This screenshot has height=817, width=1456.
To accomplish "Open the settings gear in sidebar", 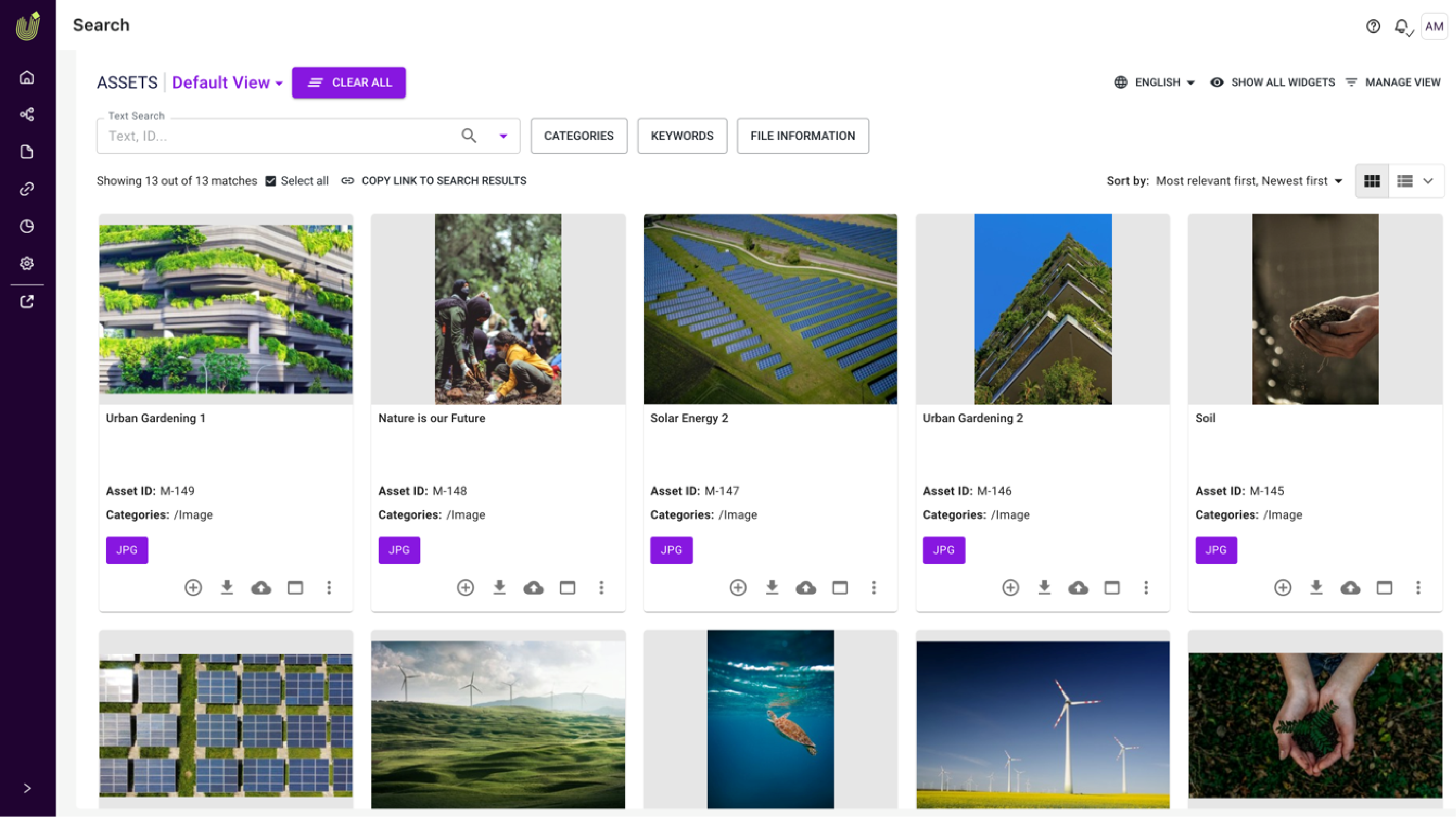I will coord(27,264).
